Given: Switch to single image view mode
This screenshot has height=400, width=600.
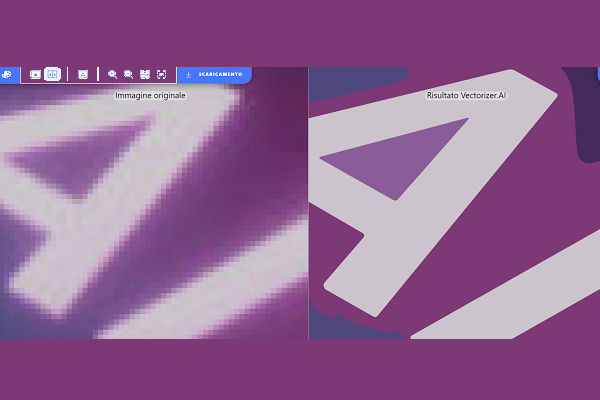Looking at the screenshot, I should point(35,74).
